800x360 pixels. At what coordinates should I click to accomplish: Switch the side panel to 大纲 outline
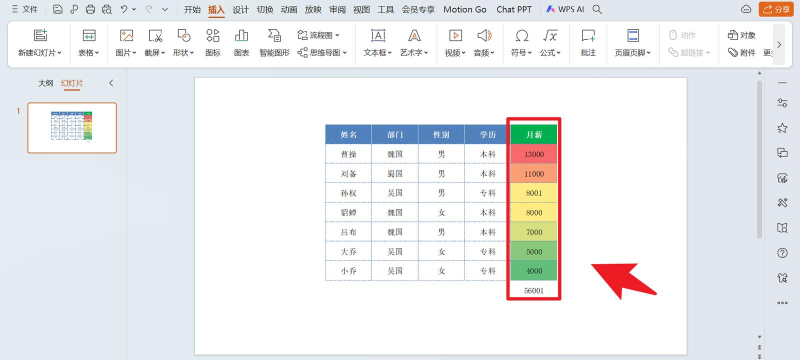click(x=45, y=83)
